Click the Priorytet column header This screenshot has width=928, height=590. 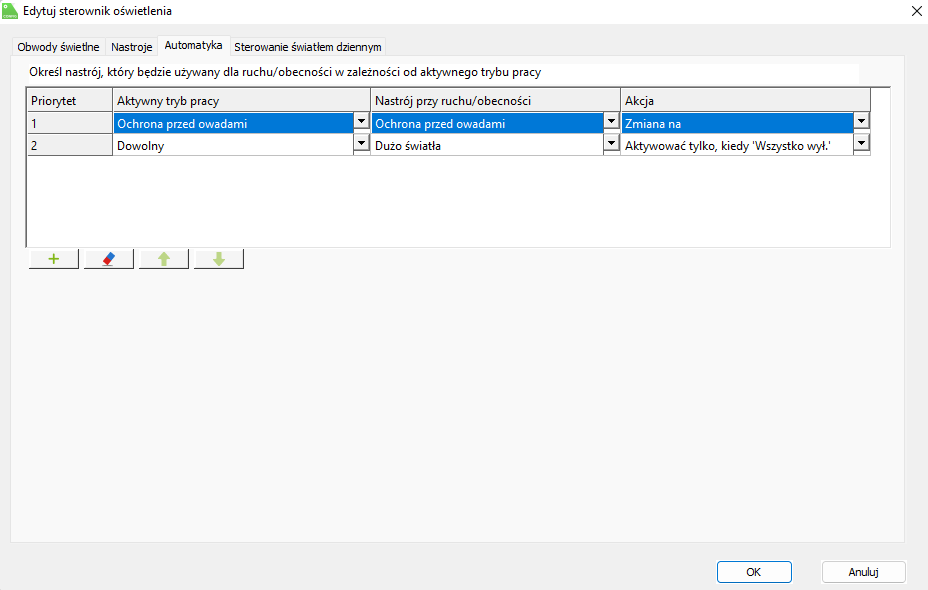[x=69, y=101]
